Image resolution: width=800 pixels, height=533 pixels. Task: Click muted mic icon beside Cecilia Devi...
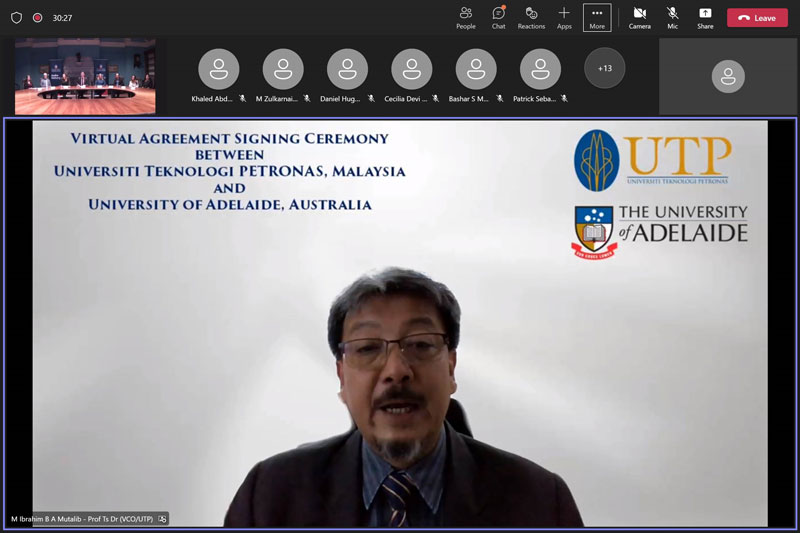click(x=435, y=98)
